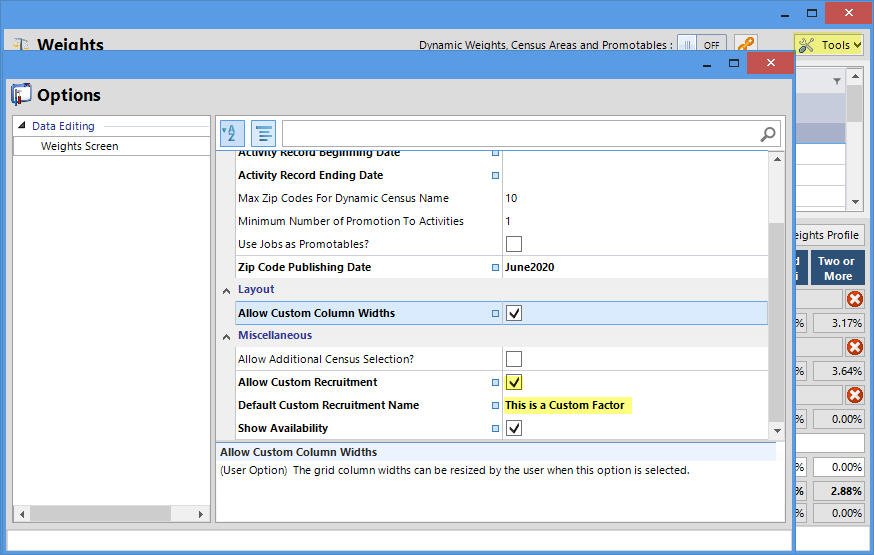This screenshot has height=555, width=874.
Task: Collapse the Data Editing tree node
Action: (22, 126)
